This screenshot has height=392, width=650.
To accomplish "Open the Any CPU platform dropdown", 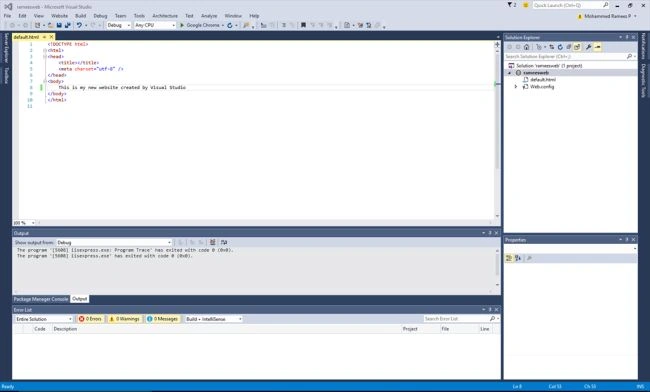I will pos(155,25).
